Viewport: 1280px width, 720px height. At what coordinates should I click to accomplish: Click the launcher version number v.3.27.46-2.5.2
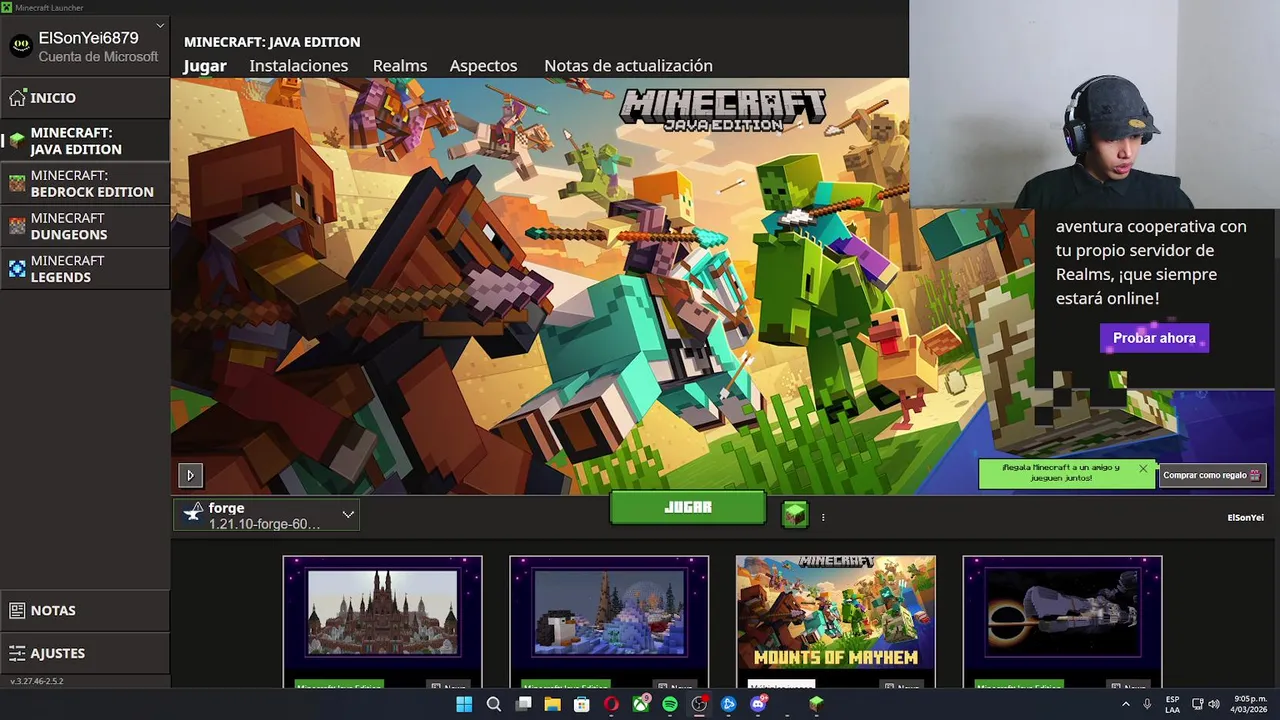pos(37,681)
